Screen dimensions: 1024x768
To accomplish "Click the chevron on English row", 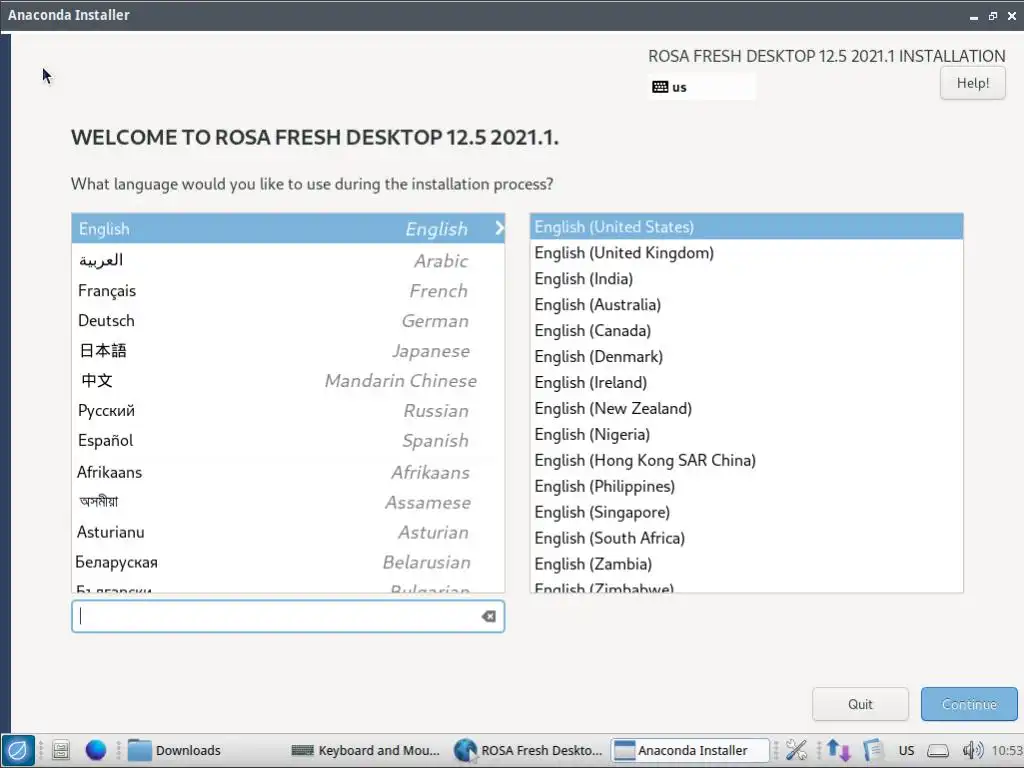I will 500,228.
